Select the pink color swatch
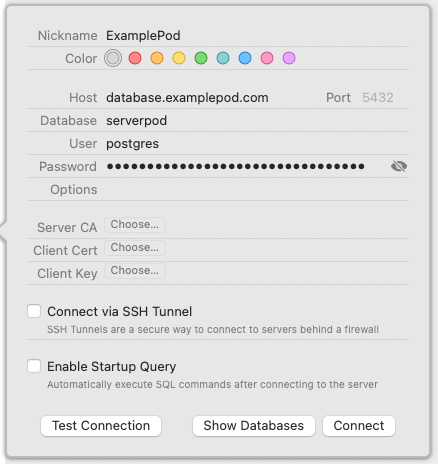Image resolution: width=438 pixels, height=464 pixels. pos(267,58)
